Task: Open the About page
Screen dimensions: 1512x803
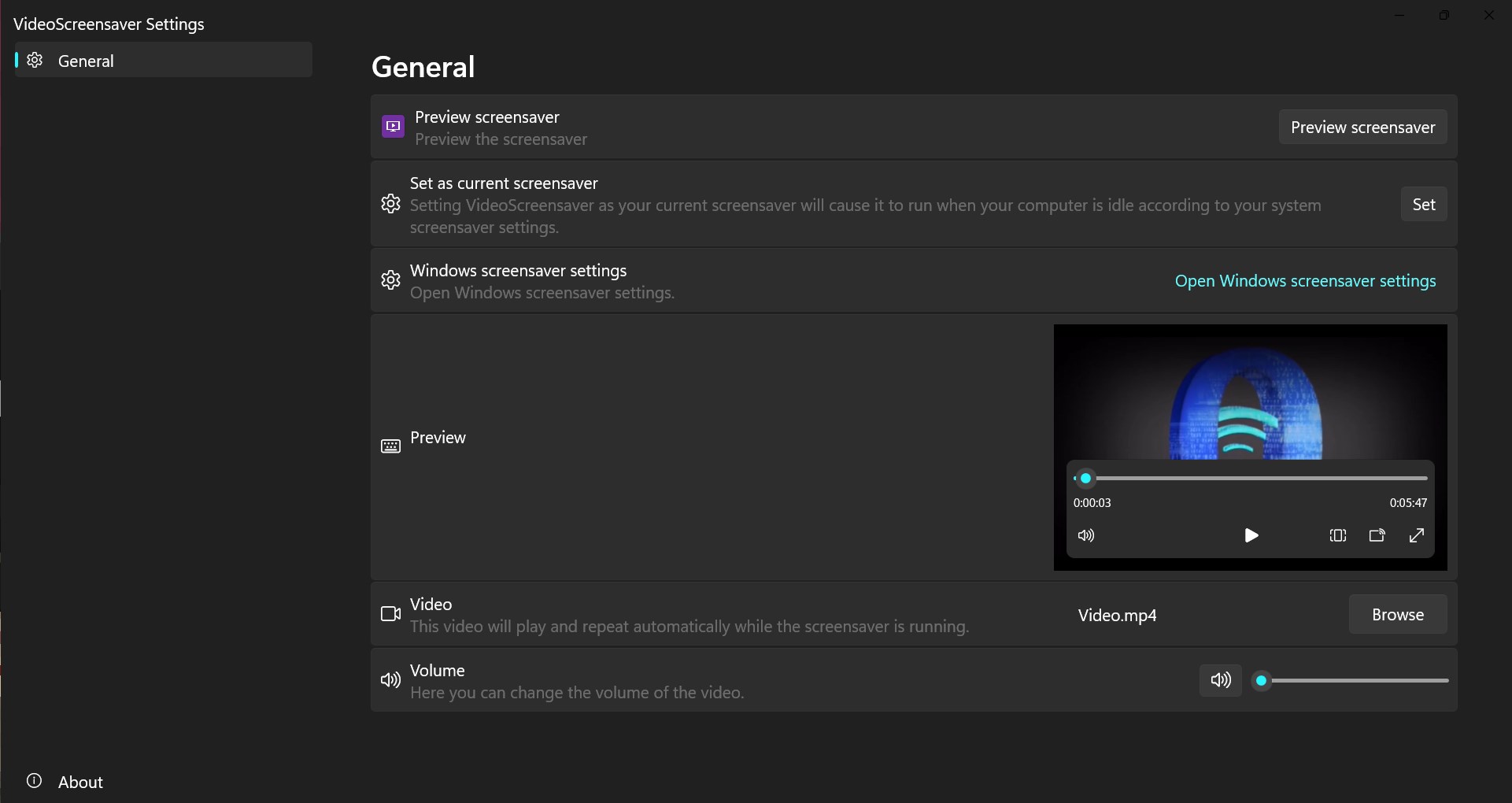Action: pyautogui.click(x=80, y=782)
